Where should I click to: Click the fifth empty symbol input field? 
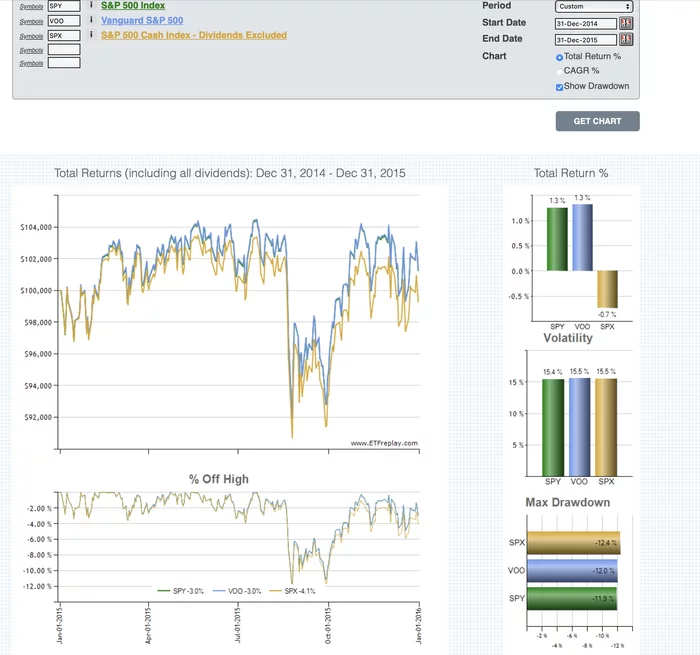click(64, 63)
